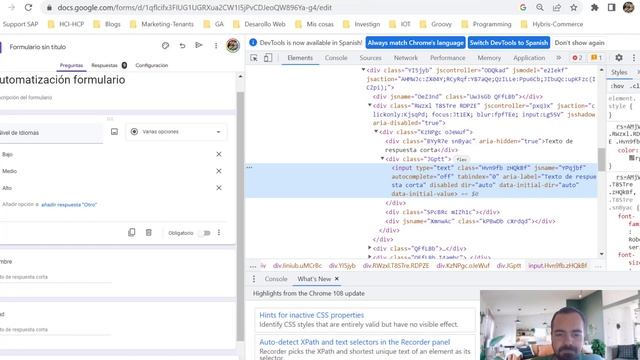Duplicate the question with copy icon
The image size is (640, 360).
tap(131, 232)
